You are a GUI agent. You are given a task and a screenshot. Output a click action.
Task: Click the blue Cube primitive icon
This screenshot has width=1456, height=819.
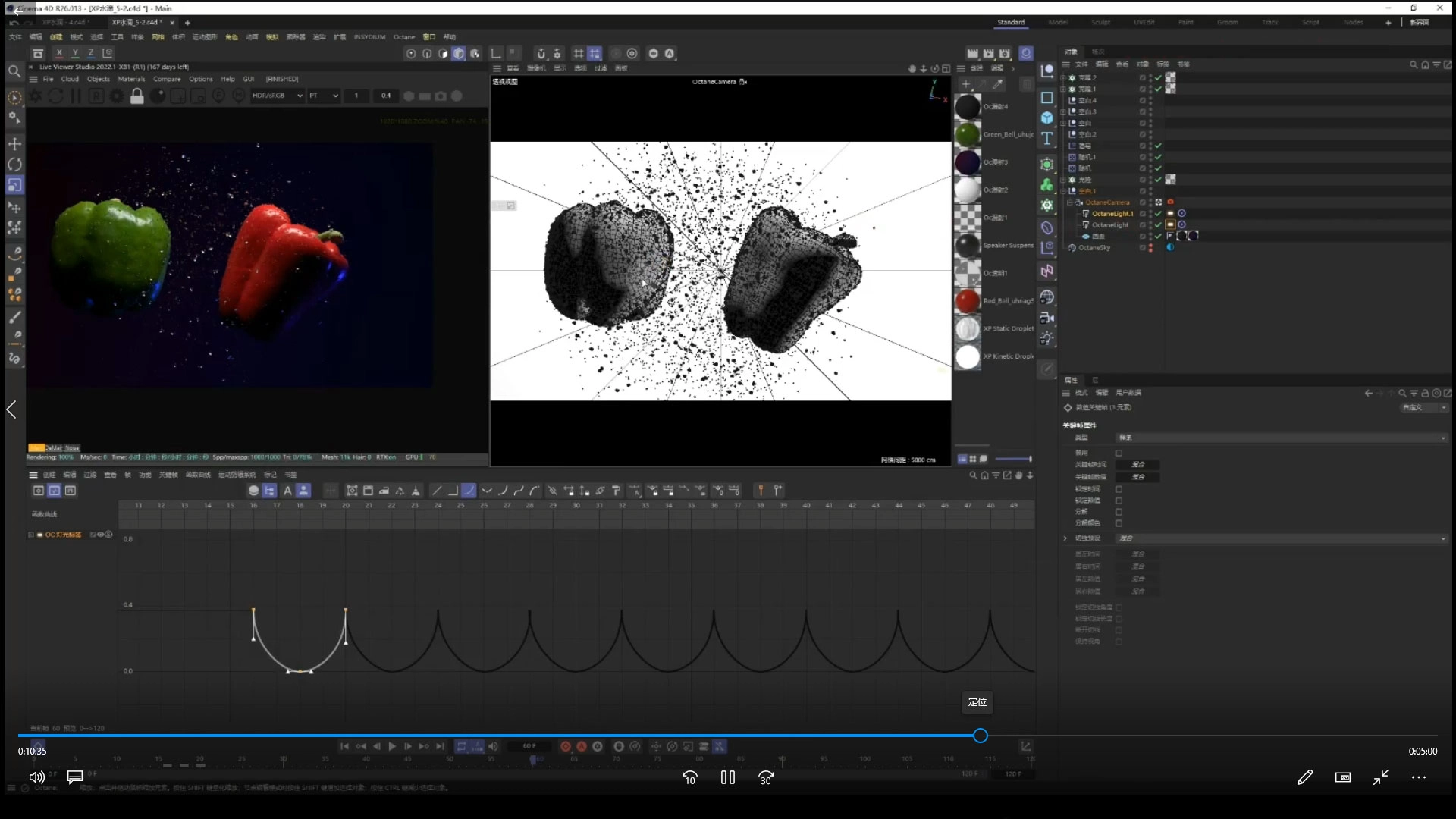point(1047,118)
